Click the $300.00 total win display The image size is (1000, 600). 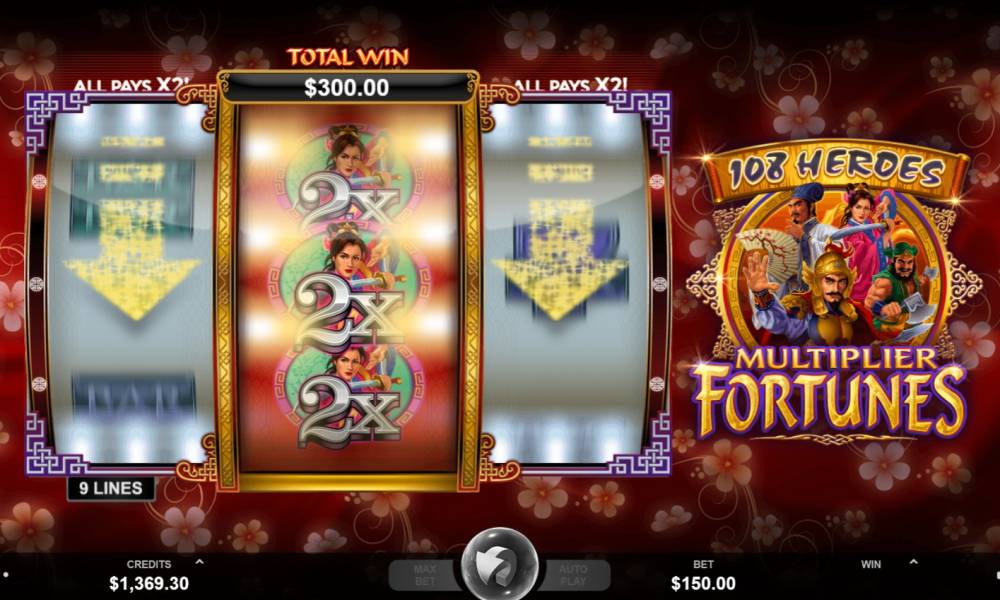click(346, 87)
